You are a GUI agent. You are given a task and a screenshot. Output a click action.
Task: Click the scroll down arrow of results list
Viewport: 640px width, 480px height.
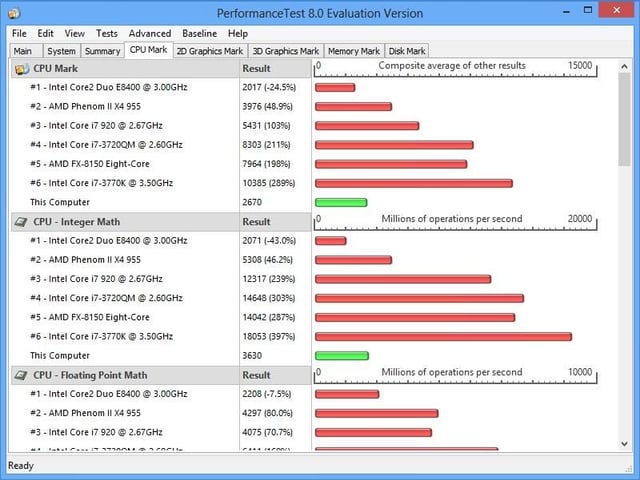624,444
